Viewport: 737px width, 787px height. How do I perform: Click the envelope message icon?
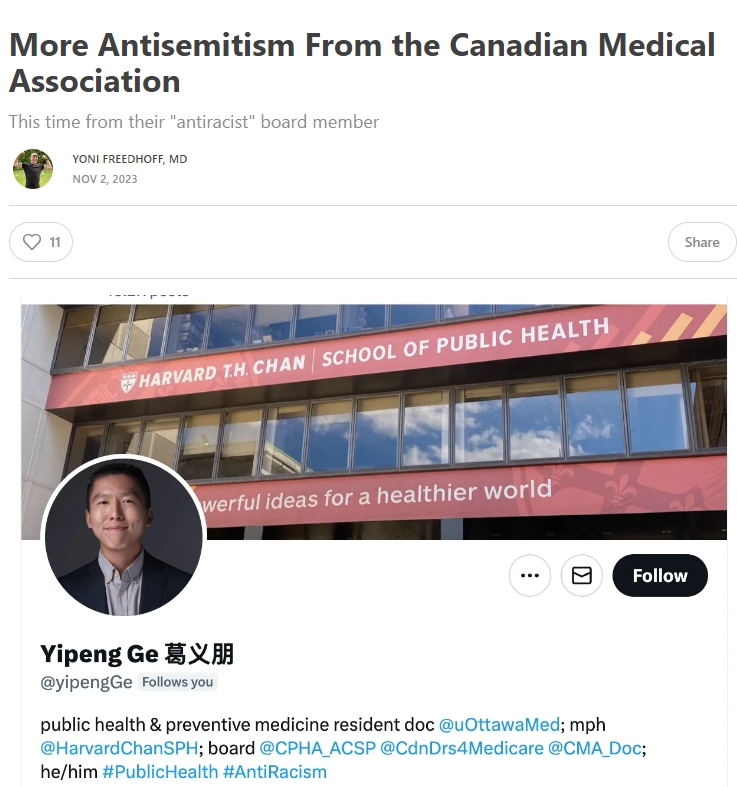coord(581,575)
